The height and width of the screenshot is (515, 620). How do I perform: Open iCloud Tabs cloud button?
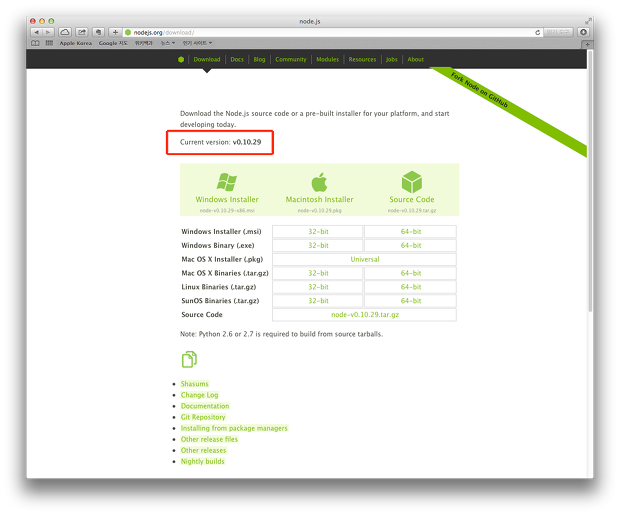click(65, 32)
